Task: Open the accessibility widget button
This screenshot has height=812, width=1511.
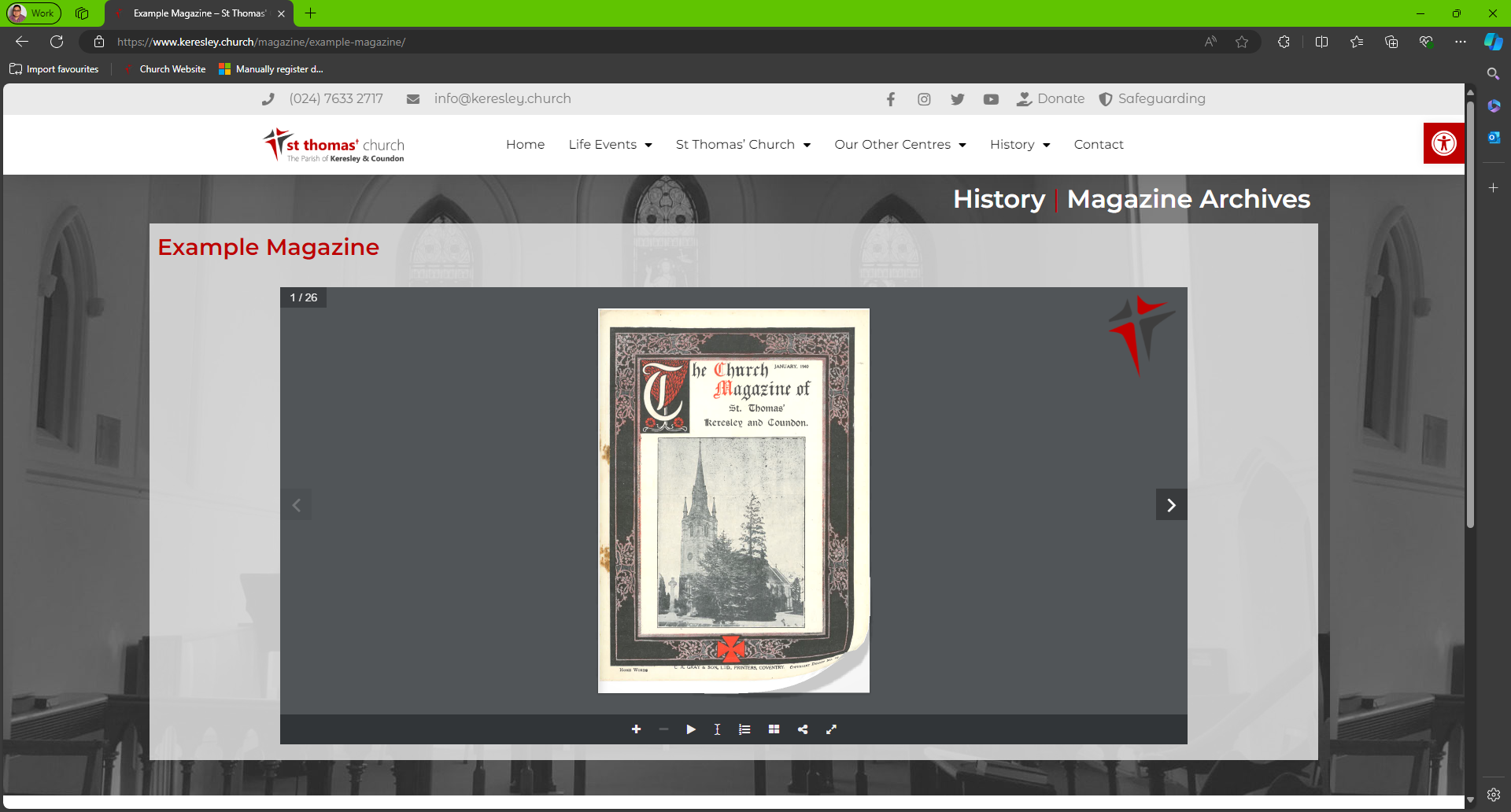Action: coord(1444,143)
